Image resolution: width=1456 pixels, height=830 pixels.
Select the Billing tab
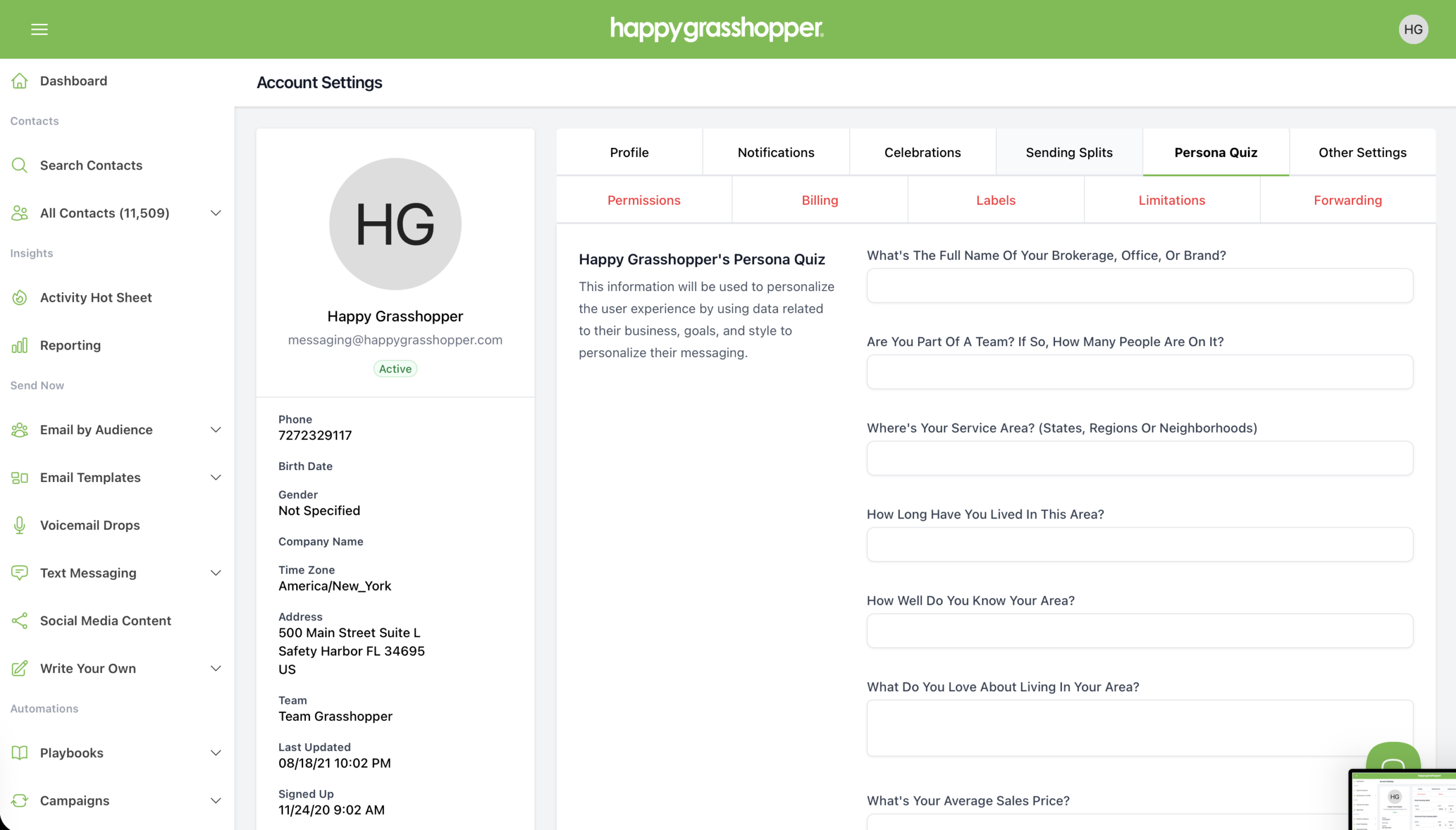coord(820,200)
